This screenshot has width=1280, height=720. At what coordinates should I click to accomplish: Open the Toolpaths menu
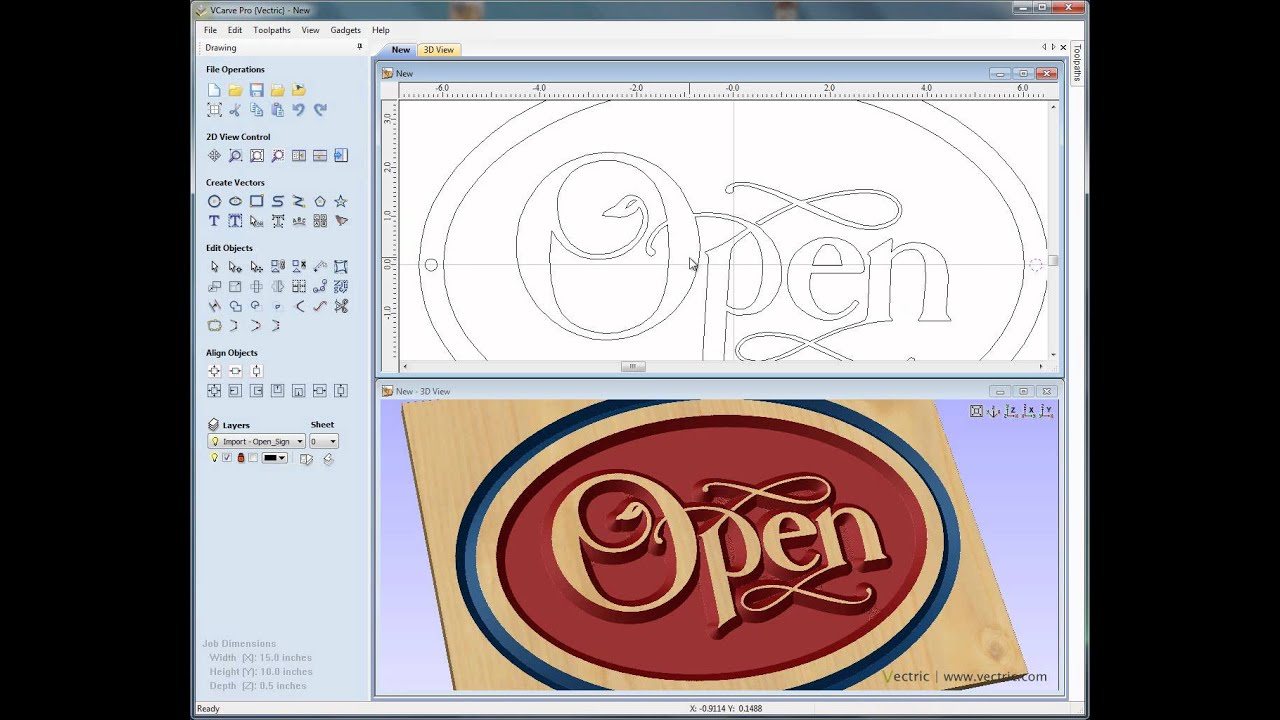tap(271, 30)
